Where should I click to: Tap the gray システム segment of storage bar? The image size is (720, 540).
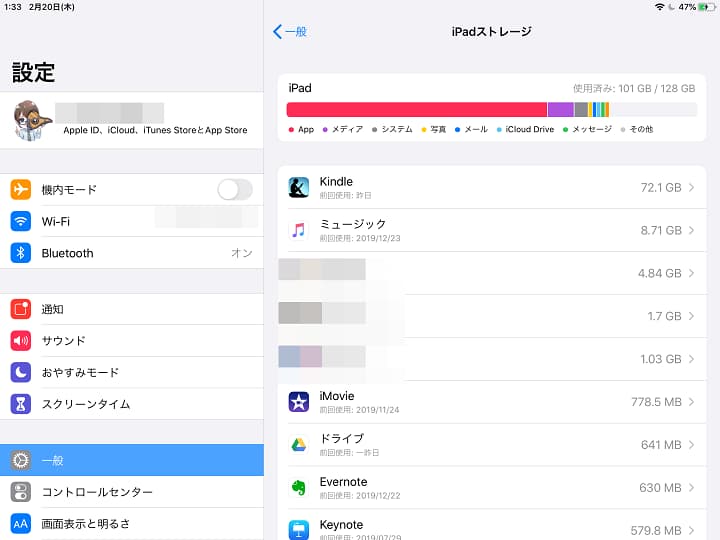click(x=581, y=110)
